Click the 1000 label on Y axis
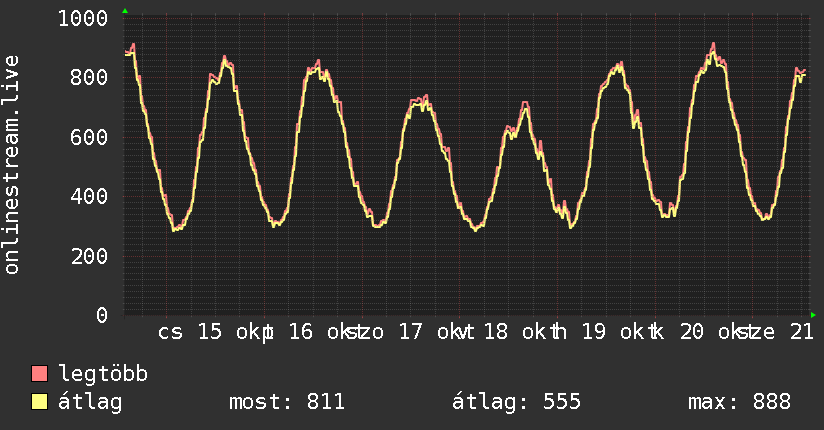 tap(83, 18)
